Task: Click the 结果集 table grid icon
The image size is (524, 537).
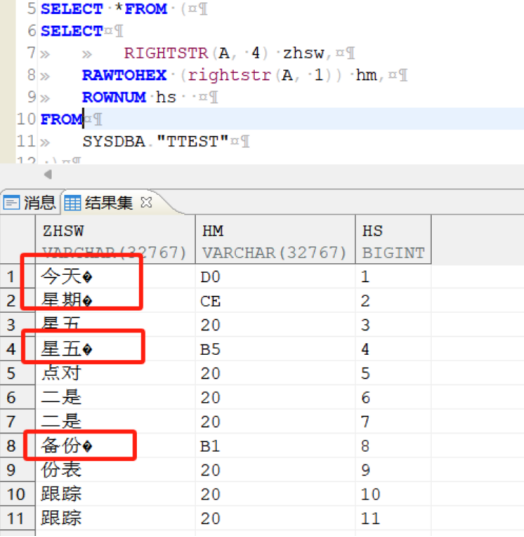Action: (x=72, y=203)
